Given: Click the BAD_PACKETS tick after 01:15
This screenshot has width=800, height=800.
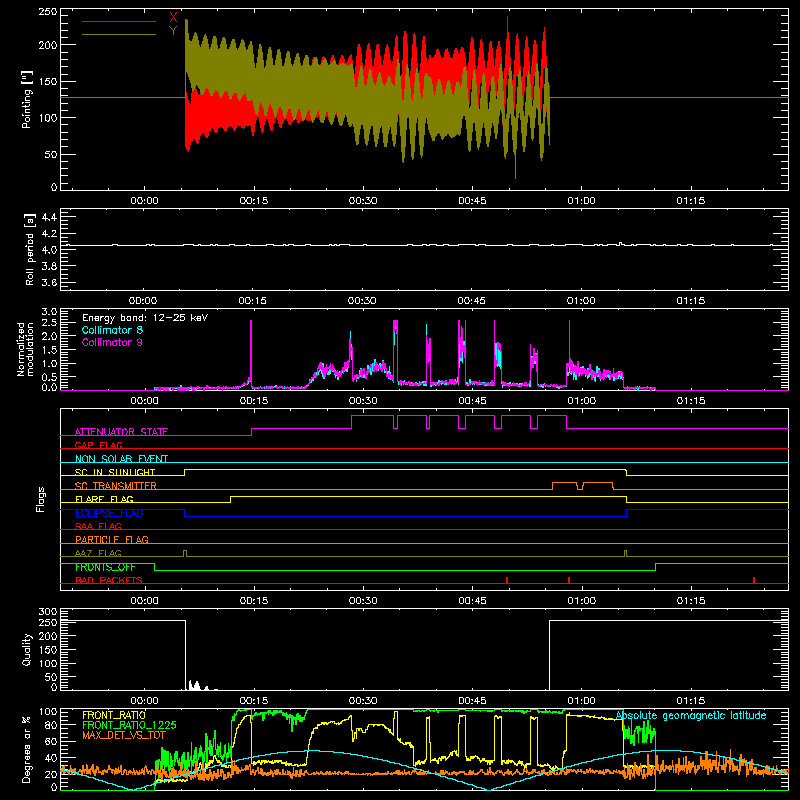Looking at the screenshot, I should [x=754, y=580].
